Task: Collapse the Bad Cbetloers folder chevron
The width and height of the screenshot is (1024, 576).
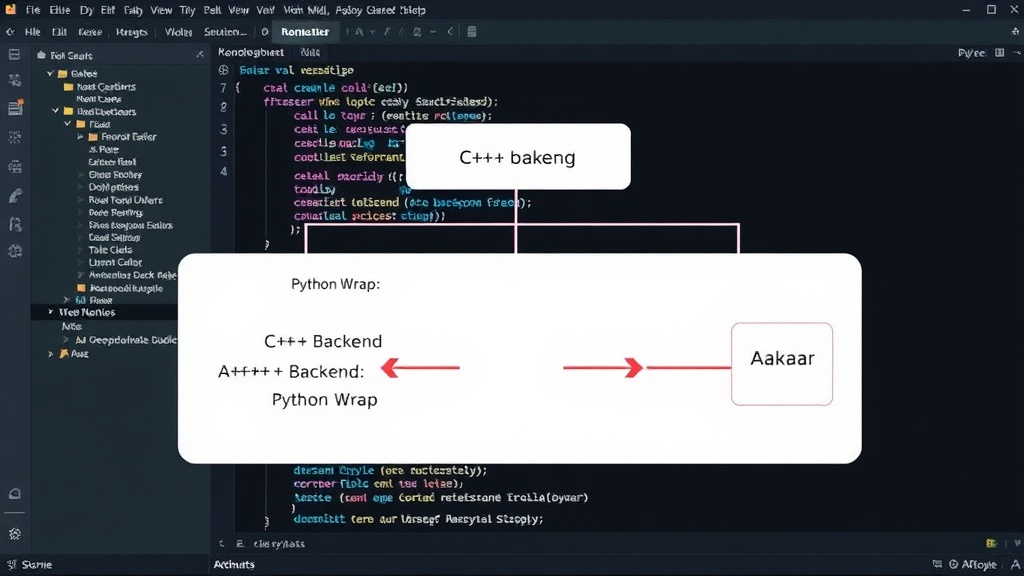Action: tap(56, 112)
